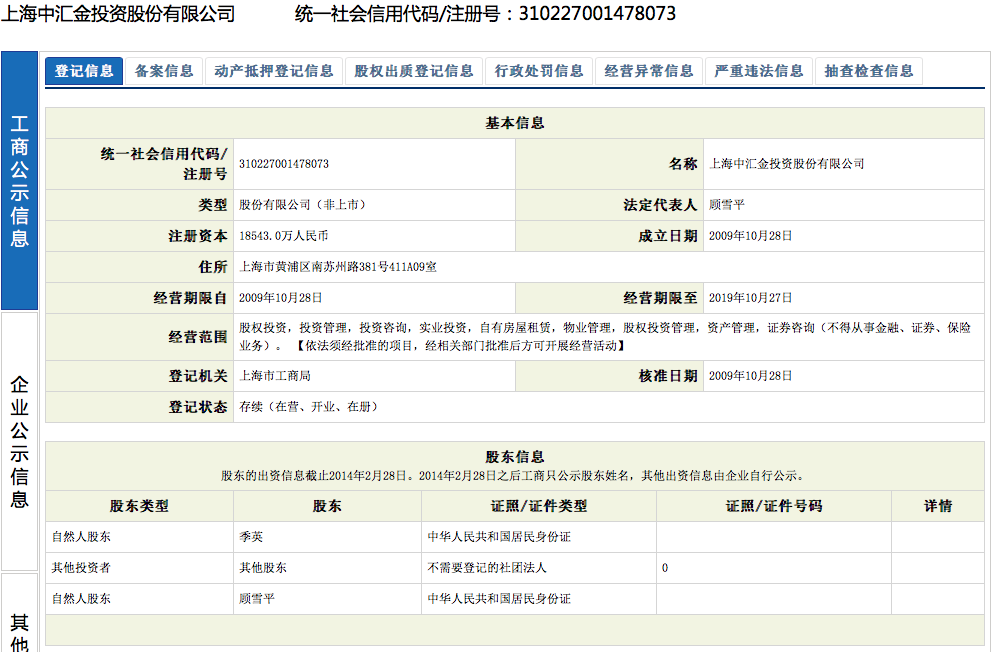Open the 备案信息 tab
The height and width of the screenshot is (652, 993).
pos(164,71)
